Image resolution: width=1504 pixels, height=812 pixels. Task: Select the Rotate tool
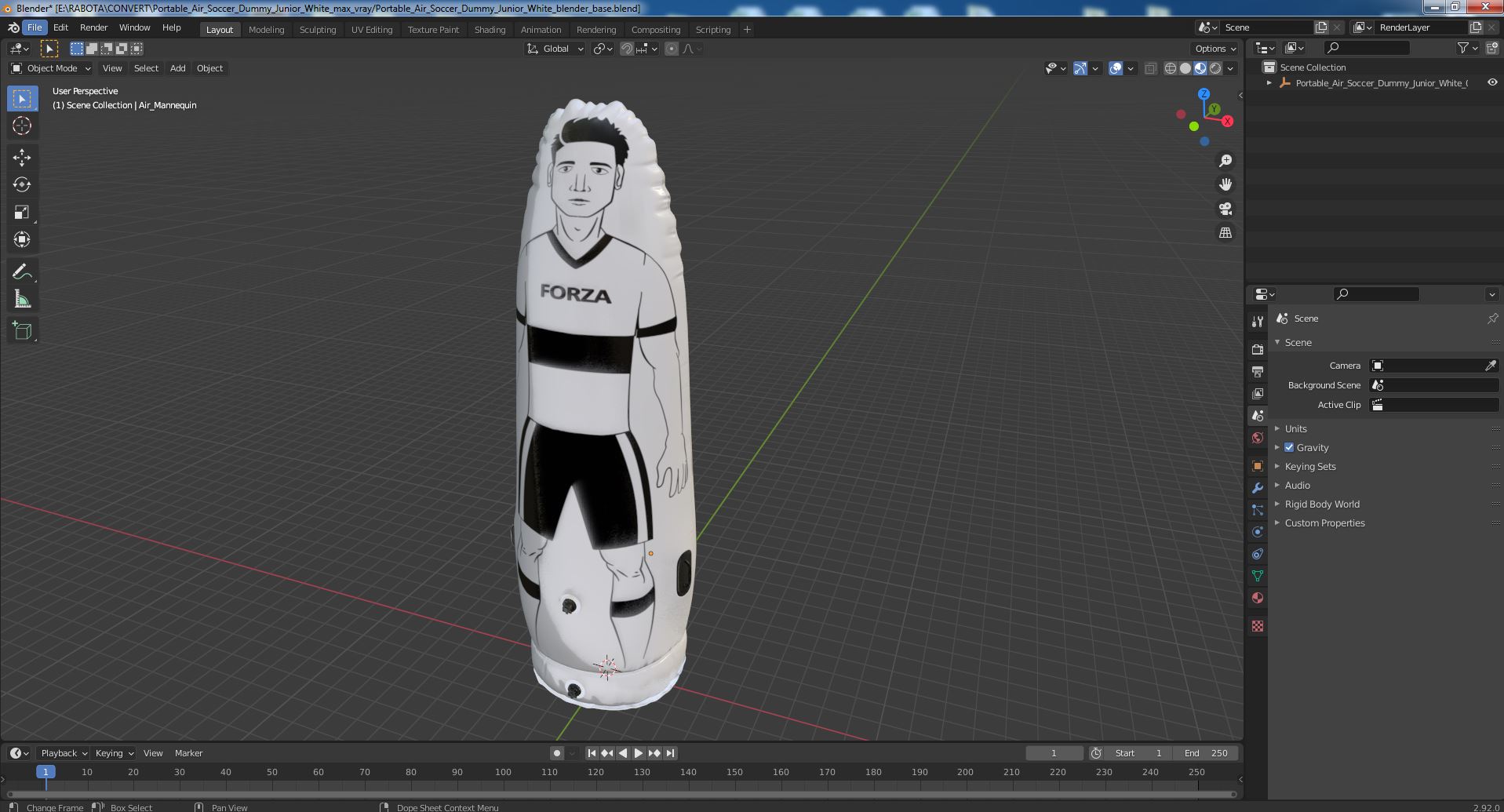click(x=22, y=184)
